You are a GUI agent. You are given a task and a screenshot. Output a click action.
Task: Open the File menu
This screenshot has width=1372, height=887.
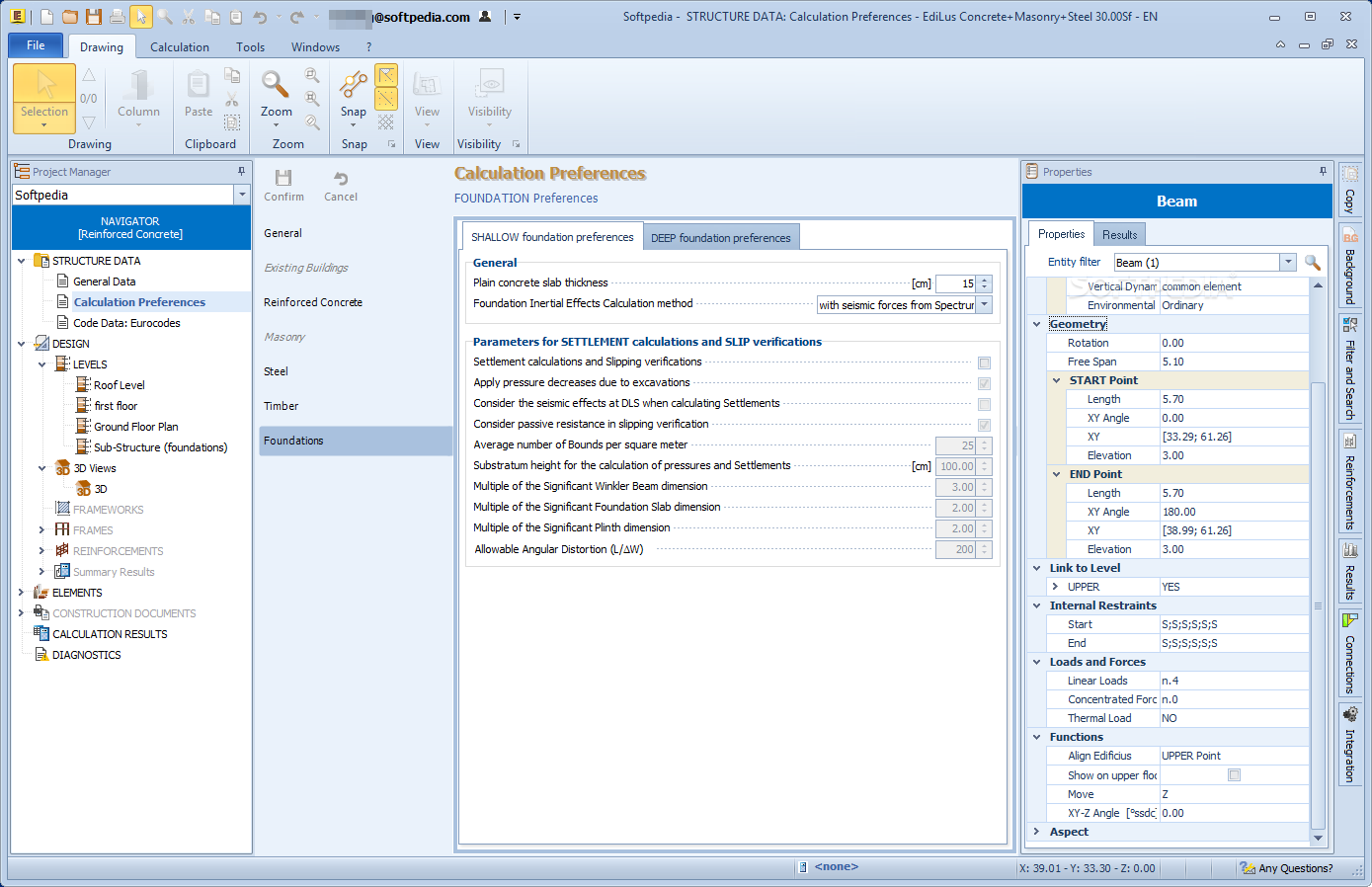tap(36, 45)
